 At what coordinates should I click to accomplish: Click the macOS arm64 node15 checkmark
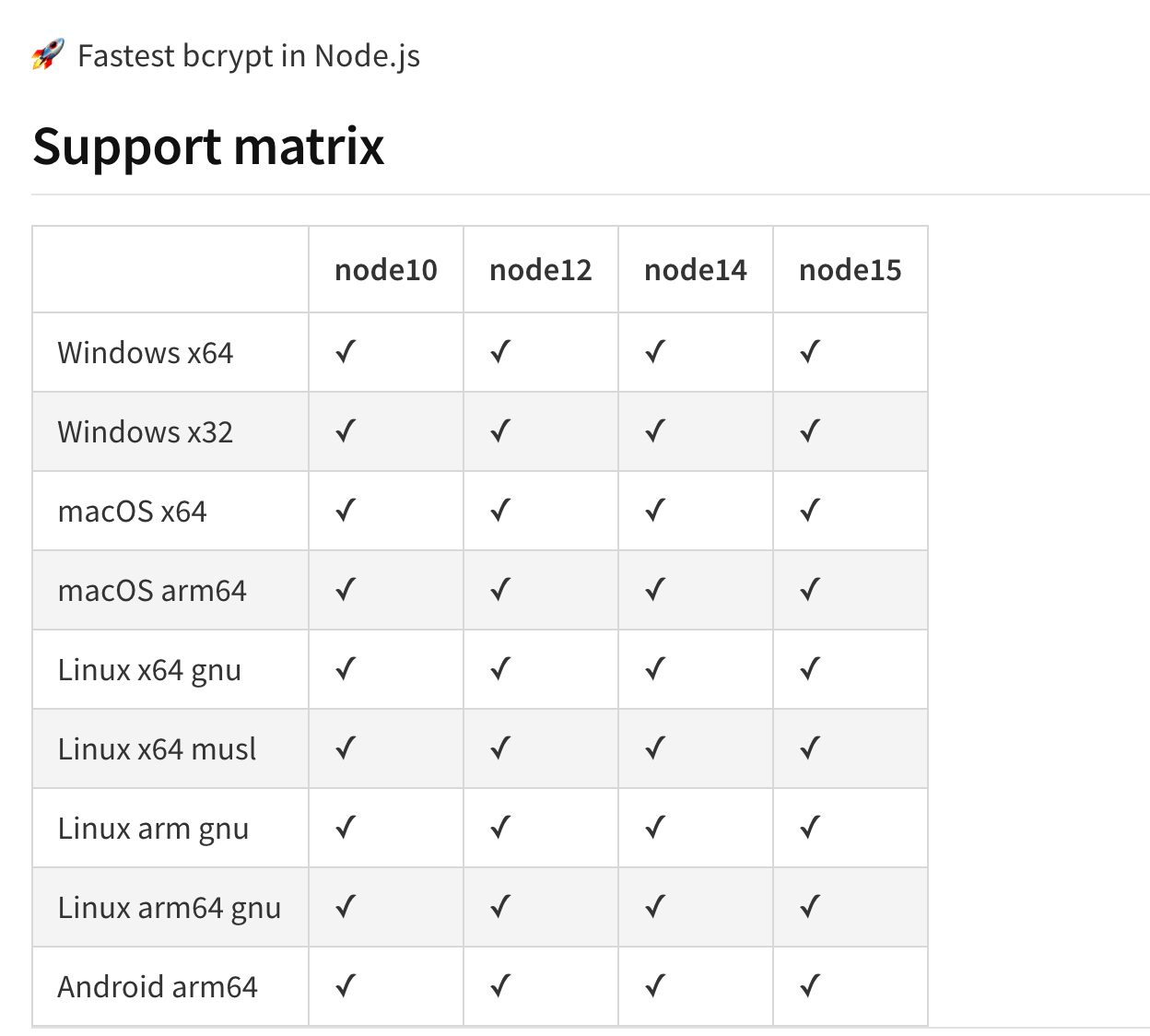tap(810, 590)
